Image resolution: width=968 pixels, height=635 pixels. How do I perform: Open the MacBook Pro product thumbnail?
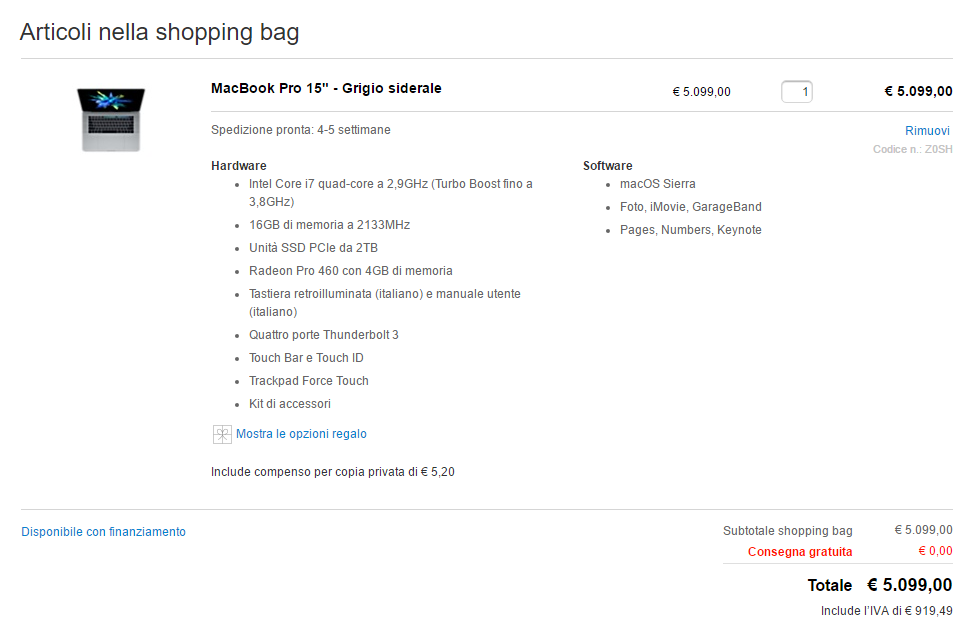[x=111, y=120]
